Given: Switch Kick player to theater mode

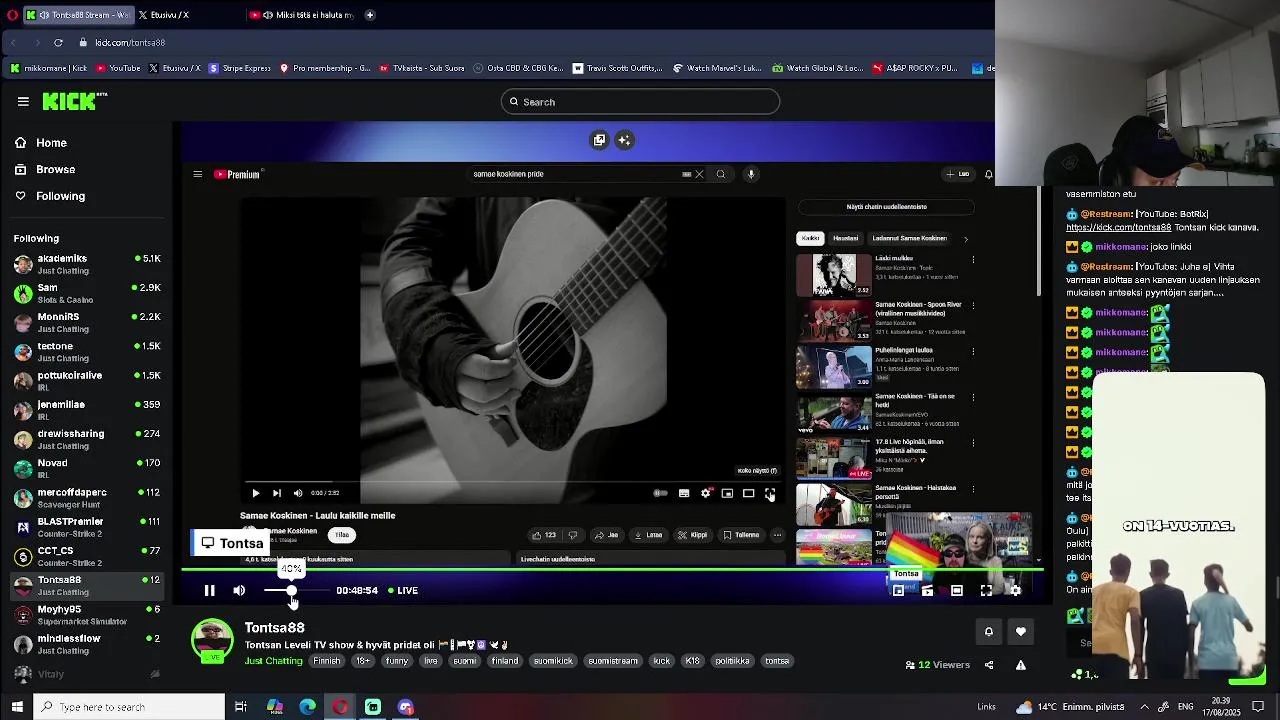Looking at the screenshot, I should (x=957, y=590).
